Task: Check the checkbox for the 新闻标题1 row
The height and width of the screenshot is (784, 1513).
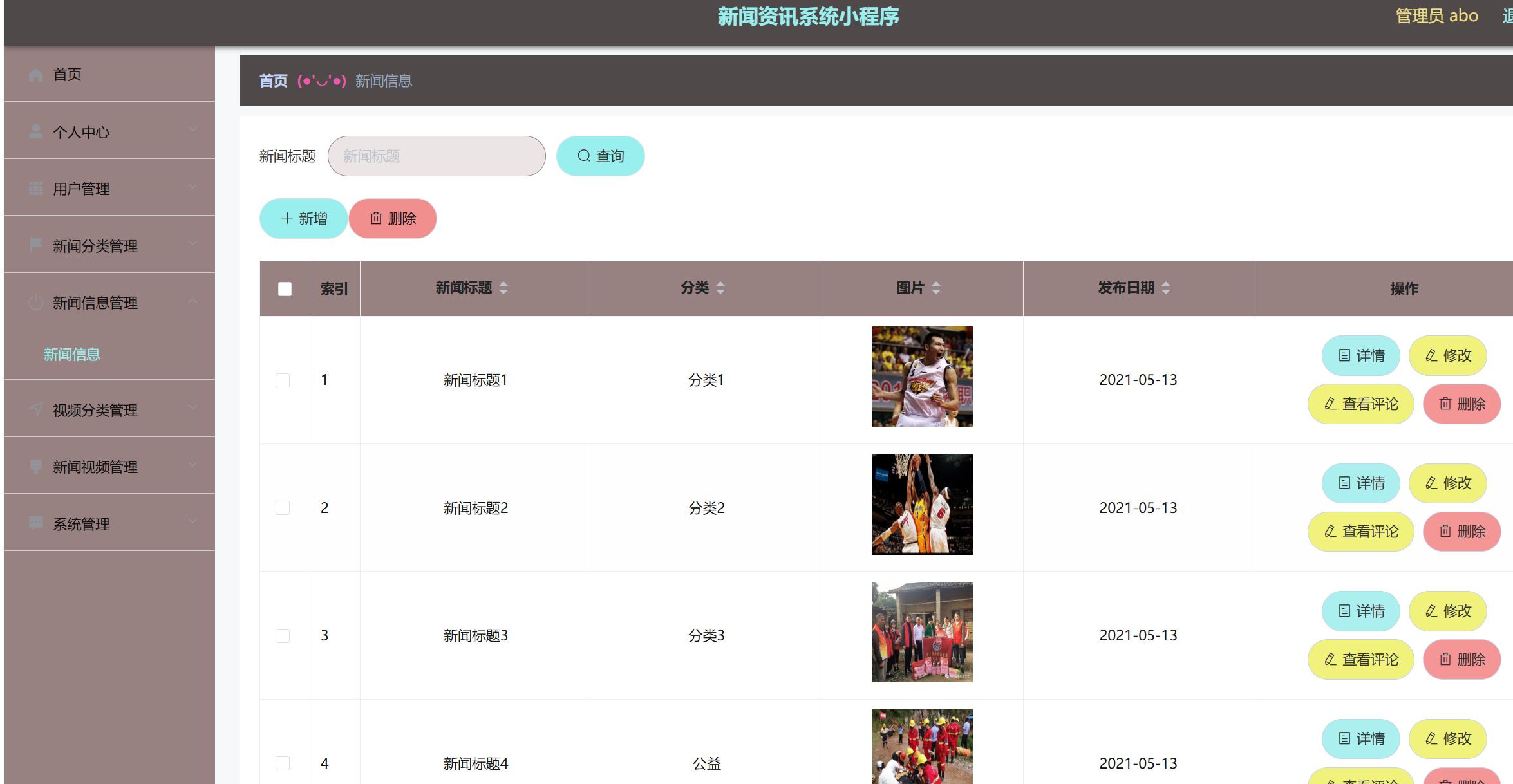Action: pyautogui.click(x=283, y=380)
